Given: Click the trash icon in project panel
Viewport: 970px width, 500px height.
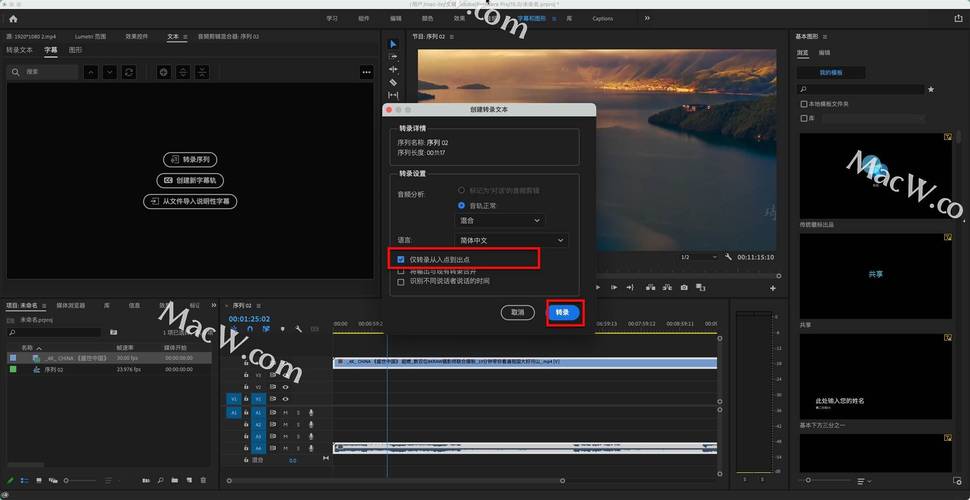Looking at the screenshot, I should click(204, 480).
